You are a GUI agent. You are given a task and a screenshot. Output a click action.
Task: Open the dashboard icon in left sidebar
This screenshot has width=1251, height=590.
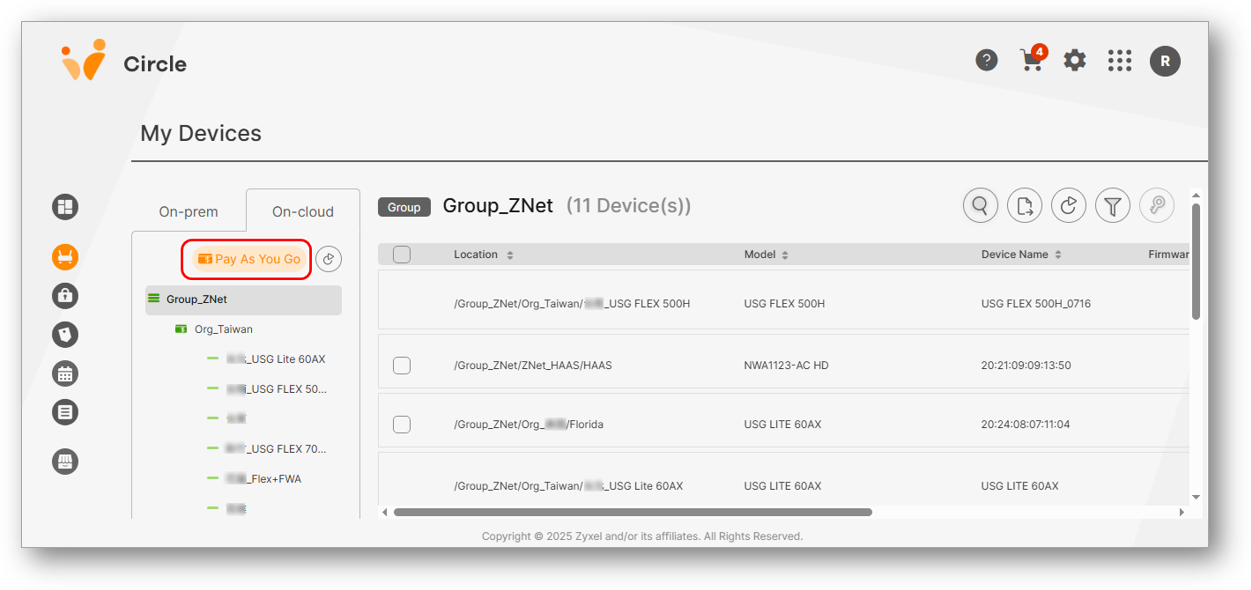tap(65, 207)
